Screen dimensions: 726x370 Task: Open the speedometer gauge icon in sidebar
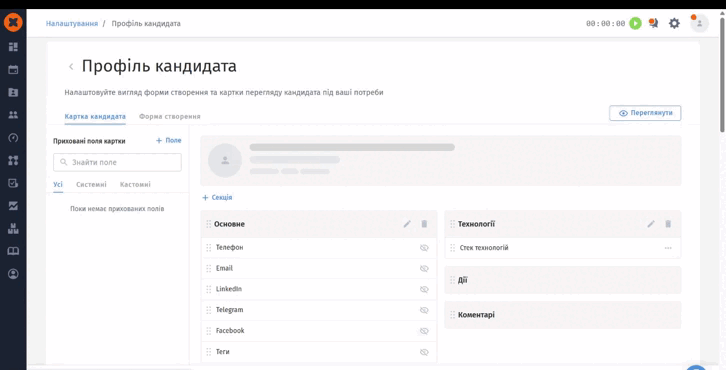(x=13, y=138)
